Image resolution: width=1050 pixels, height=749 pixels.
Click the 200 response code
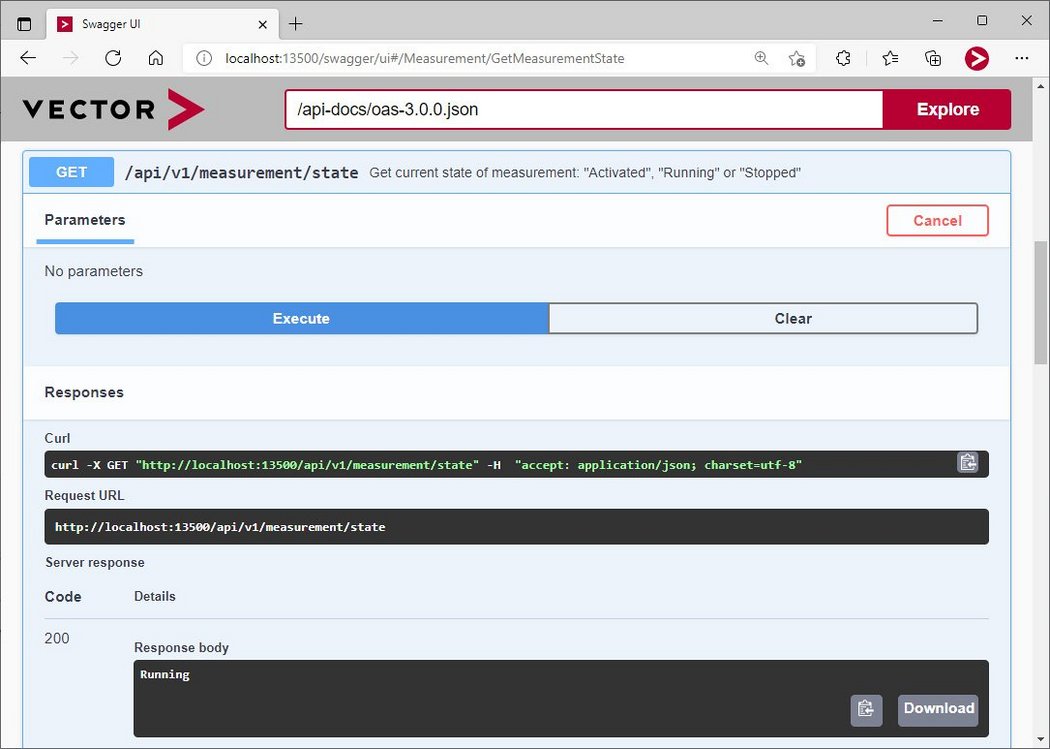point(57,638)
